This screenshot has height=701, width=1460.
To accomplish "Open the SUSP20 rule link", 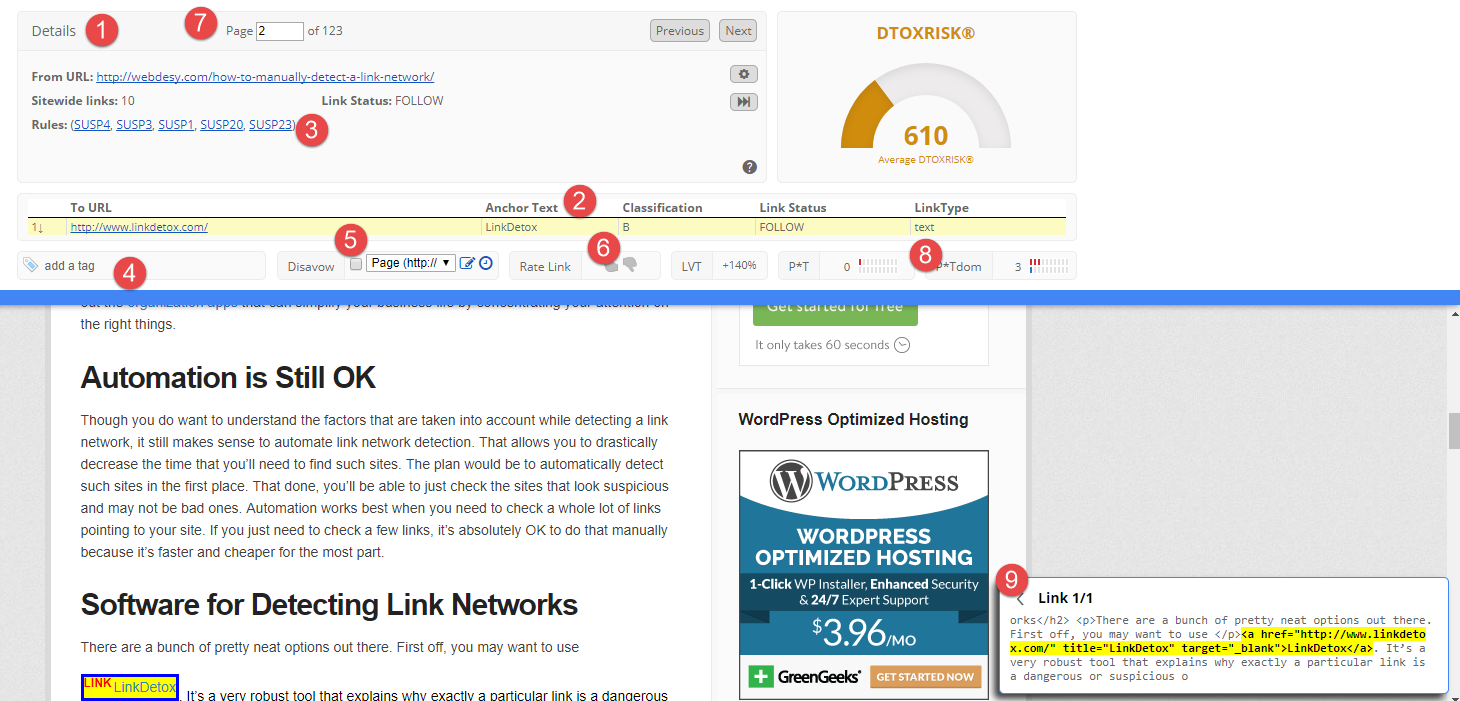I will coord(222,125).
